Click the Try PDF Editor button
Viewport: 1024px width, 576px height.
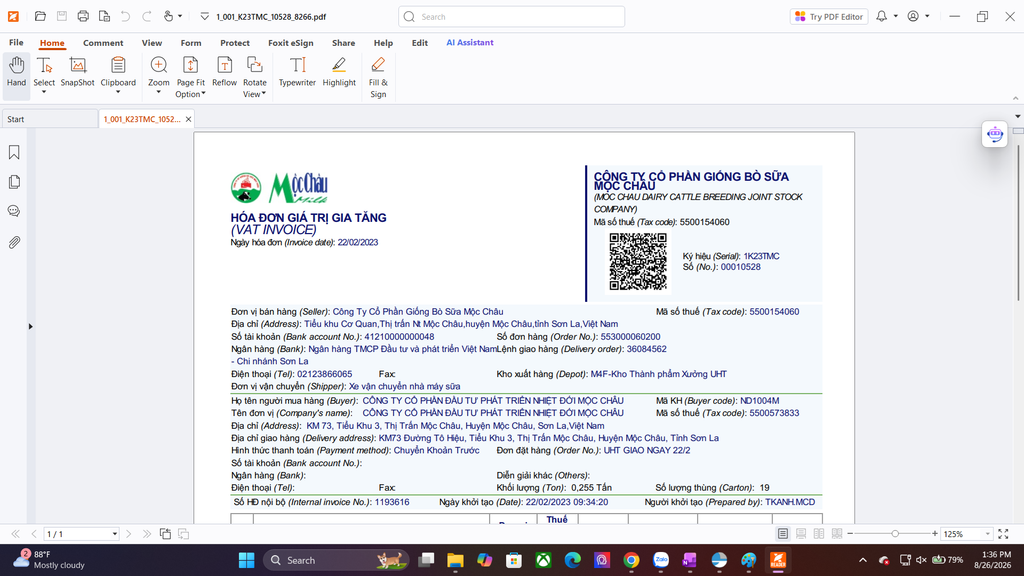coord(829,16)
